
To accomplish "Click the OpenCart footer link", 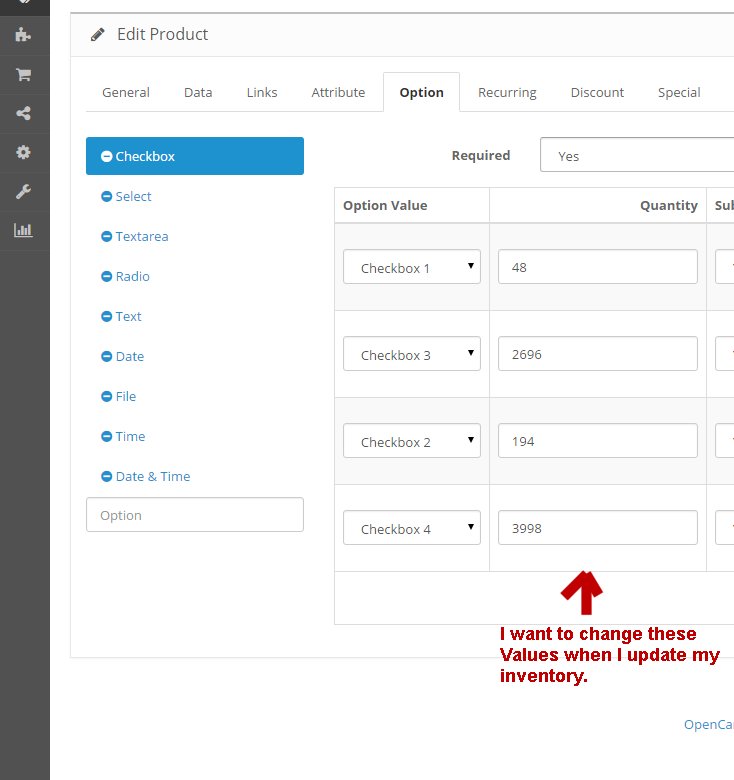I will point(709,725).
